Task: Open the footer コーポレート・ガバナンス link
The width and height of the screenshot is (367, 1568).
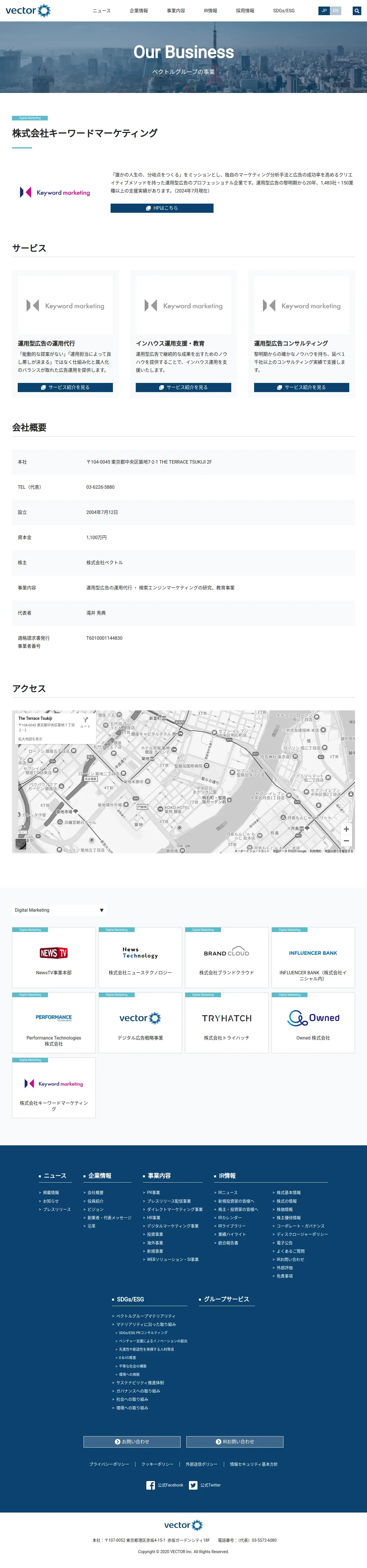Action: pos(301,1226)
